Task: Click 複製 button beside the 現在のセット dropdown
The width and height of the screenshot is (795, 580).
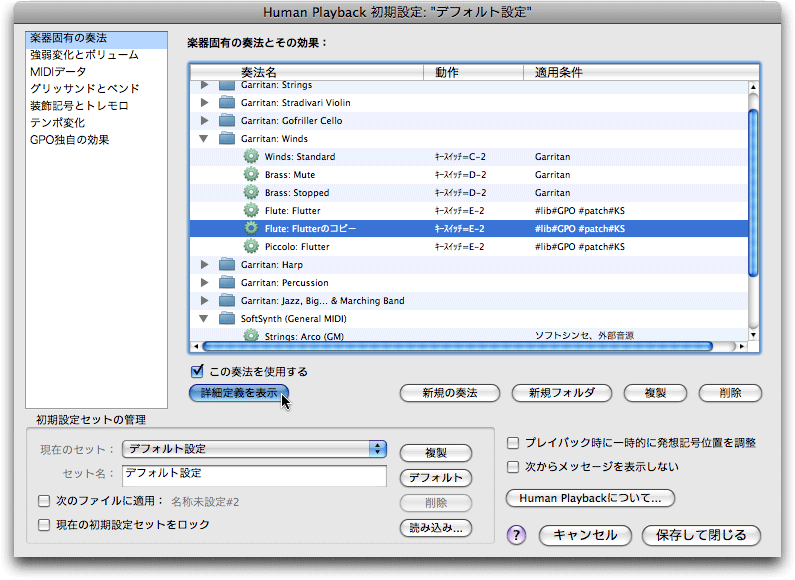Action: [x=436, y=453]
